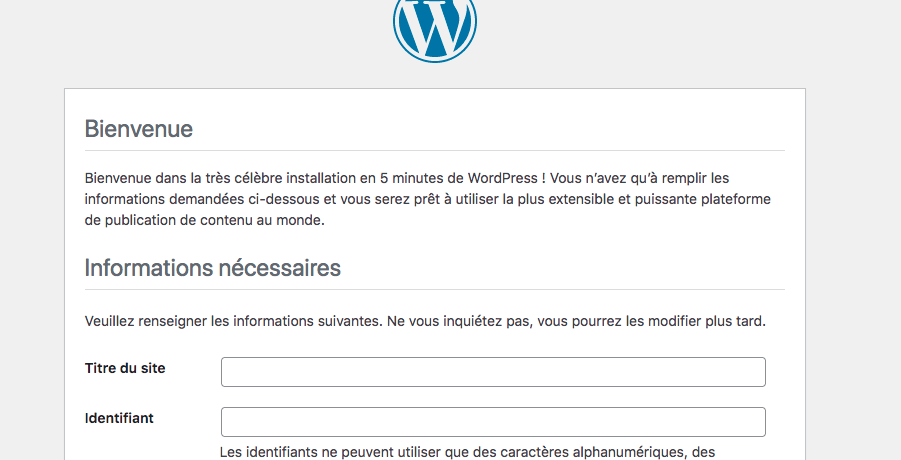Click the divider line under 'Bienvenue'
Viewport: 901px width, 460px height.
coord(434,150)
